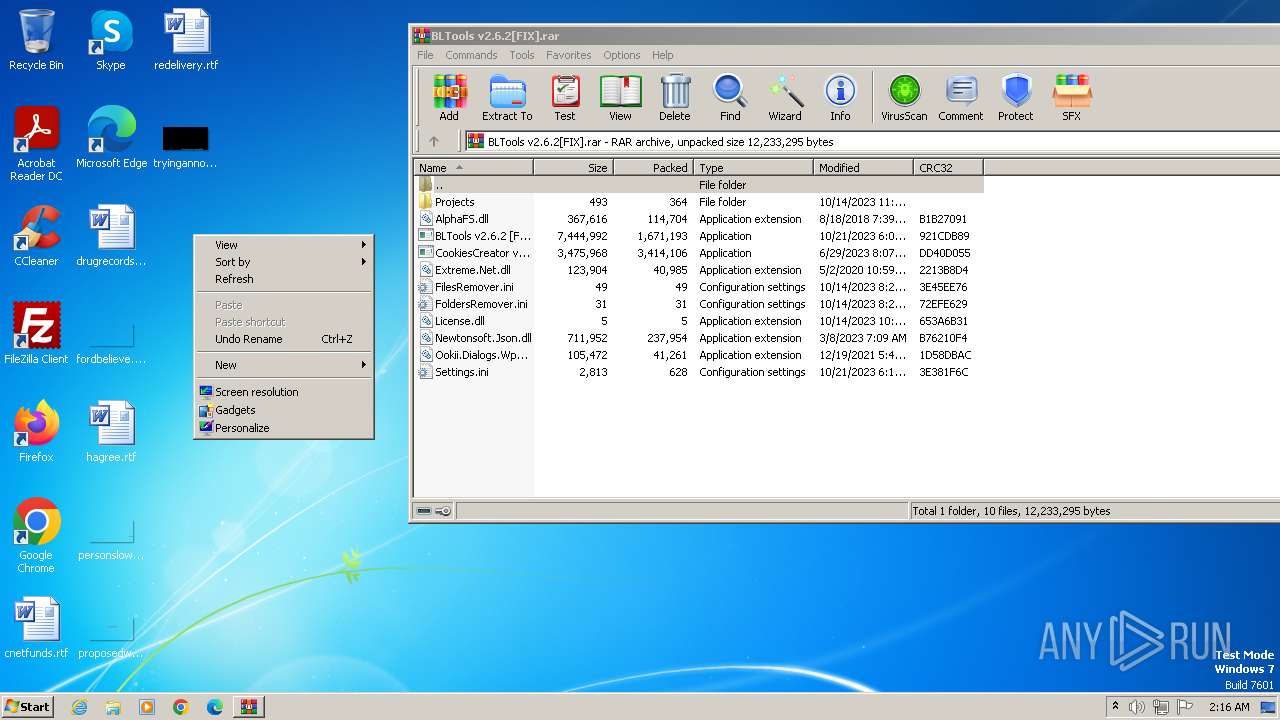Go up one folder level arrow
This screenshot has height=720, width=1280.
[x=434, y=141]
